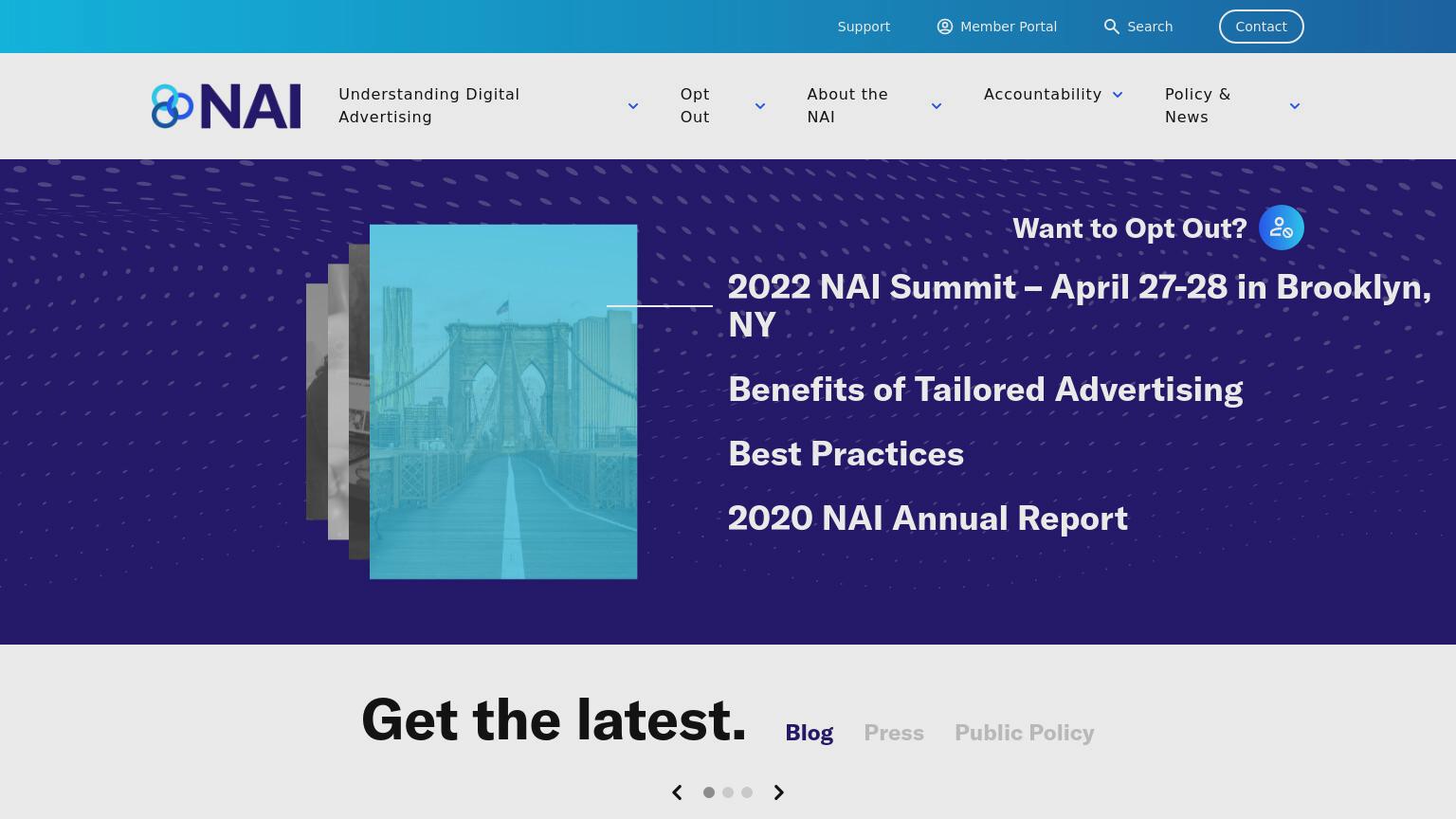Click the opt-out round user icon
This screenshot has height=819, width=1456.
click(x=1282, y=227)
